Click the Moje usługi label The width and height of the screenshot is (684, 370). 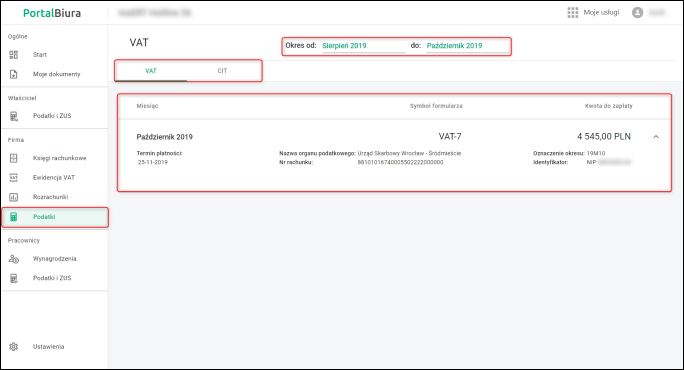[x=601, y=13]
